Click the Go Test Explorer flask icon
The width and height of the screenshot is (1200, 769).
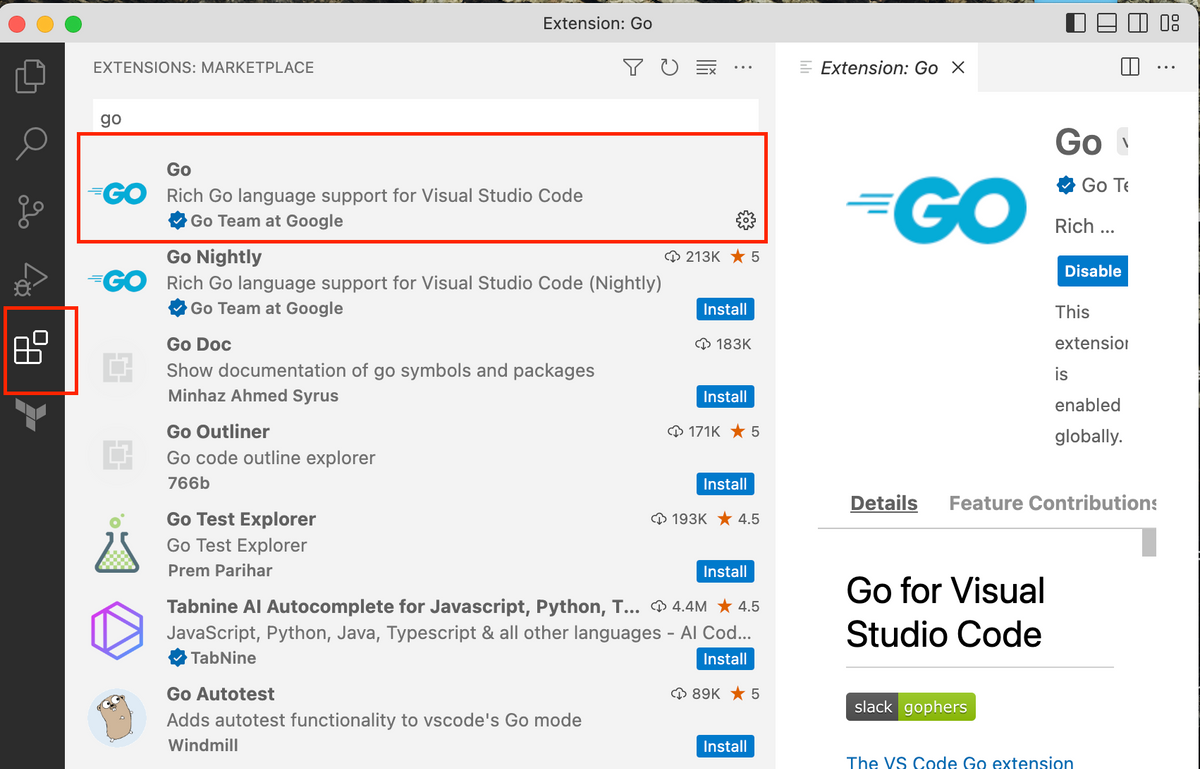pyautogui.click(x=117, y=545)
